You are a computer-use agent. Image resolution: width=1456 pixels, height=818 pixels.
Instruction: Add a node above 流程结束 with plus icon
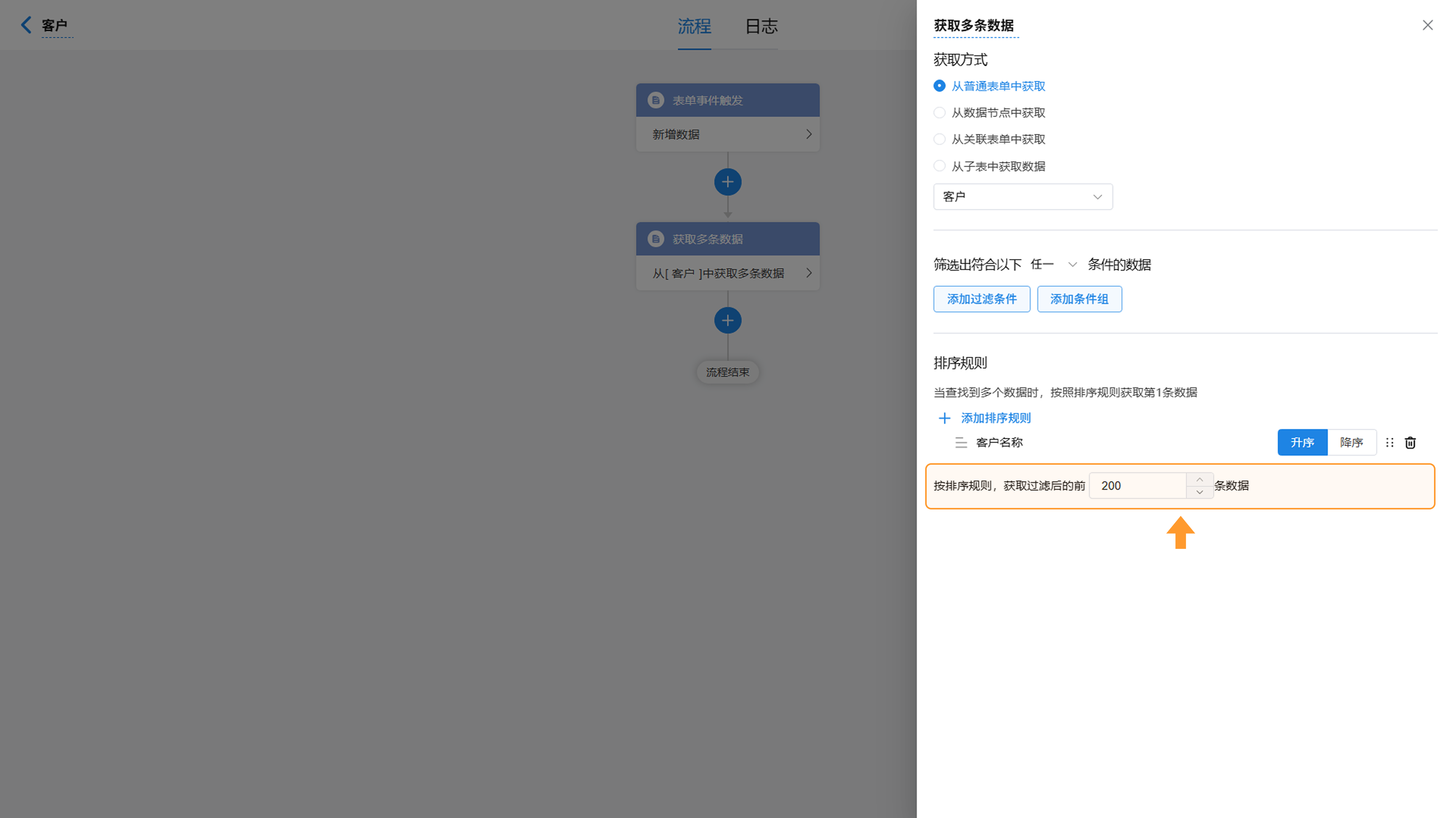pos(728,320)
